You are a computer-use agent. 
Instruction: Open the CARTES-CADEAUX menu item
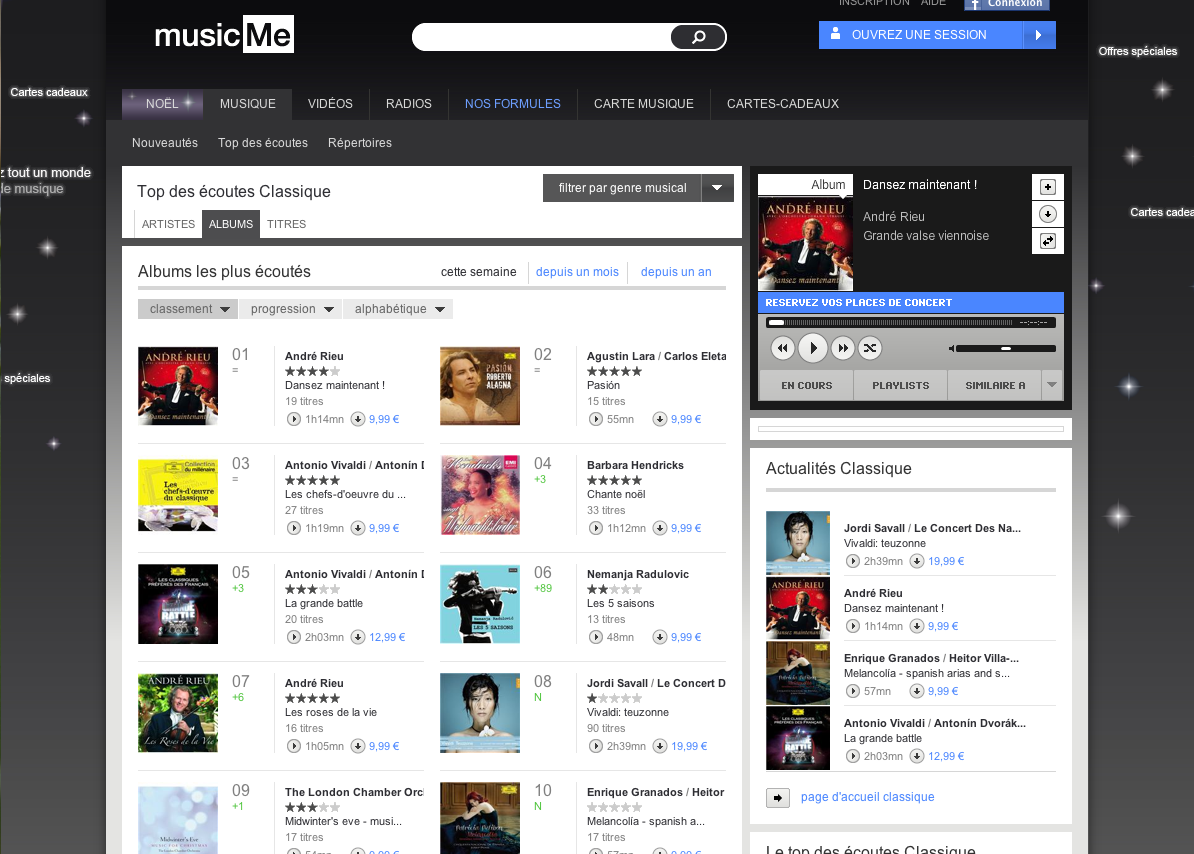(x=783, y=104)
